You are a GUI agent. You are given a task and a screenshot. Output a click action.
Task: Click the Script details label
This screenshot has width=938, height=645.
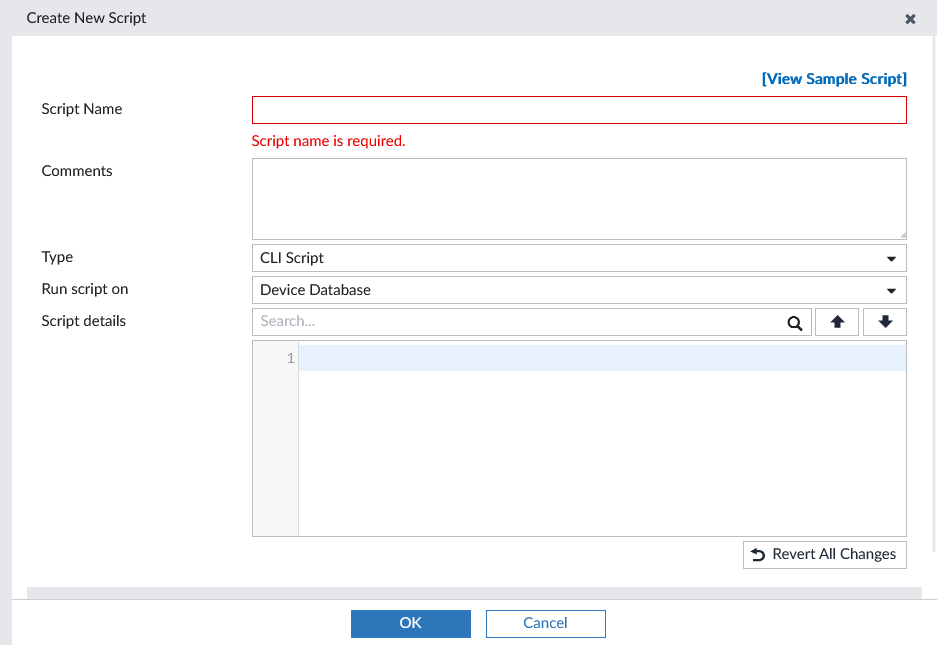84,321
